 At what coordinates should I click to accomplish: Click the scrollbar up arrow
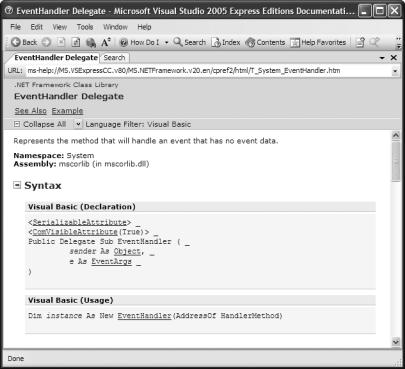(396, 135)
